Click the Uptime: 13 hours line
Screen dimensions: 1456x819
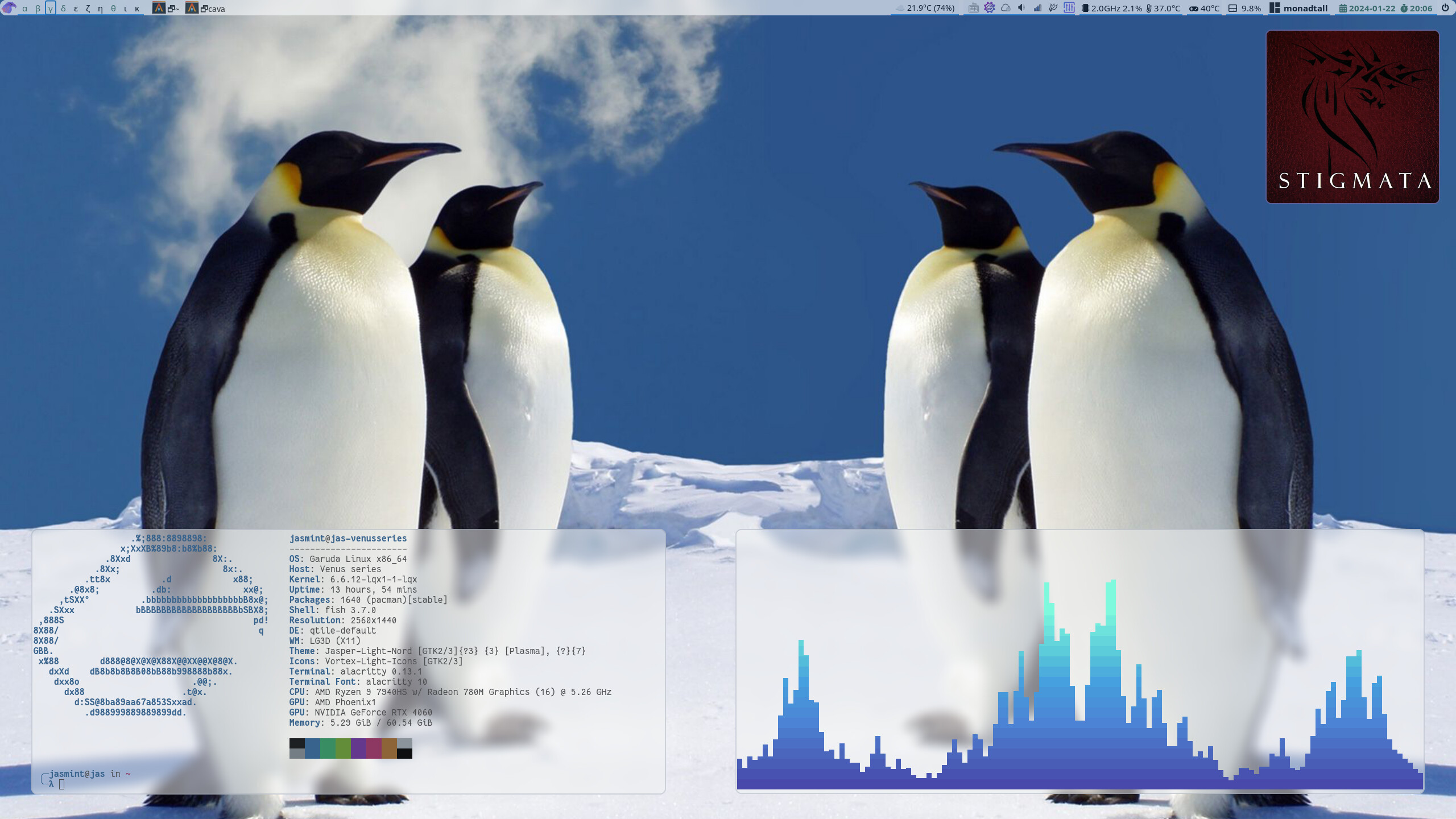click(353, 589)
